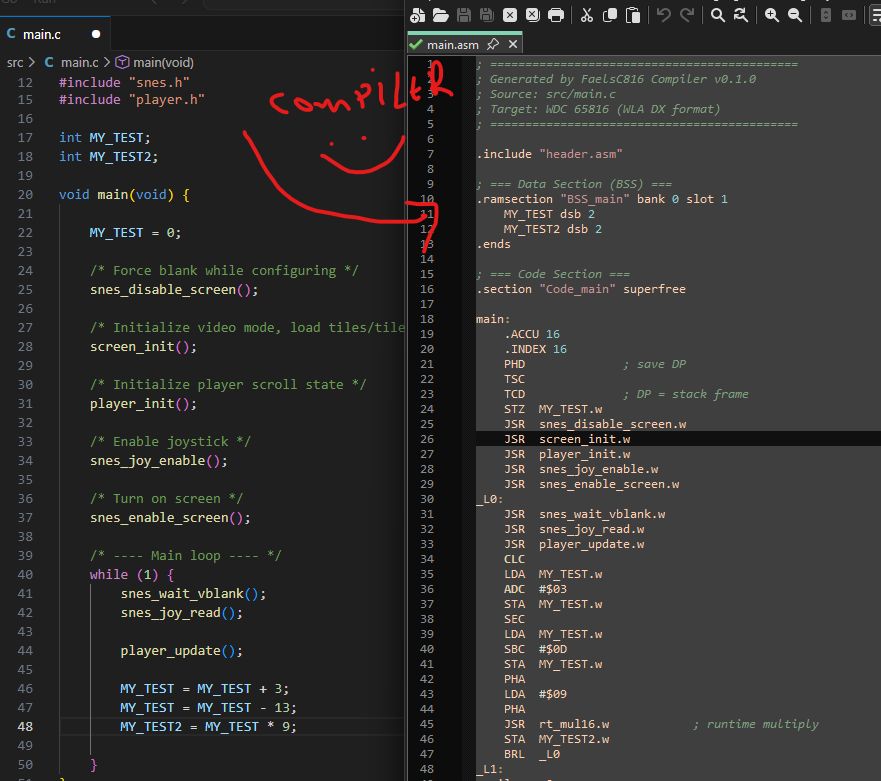Click 'snes_enable_screen();' in main.c
This screenshot has height=781, width=881.
coord(170,517)
